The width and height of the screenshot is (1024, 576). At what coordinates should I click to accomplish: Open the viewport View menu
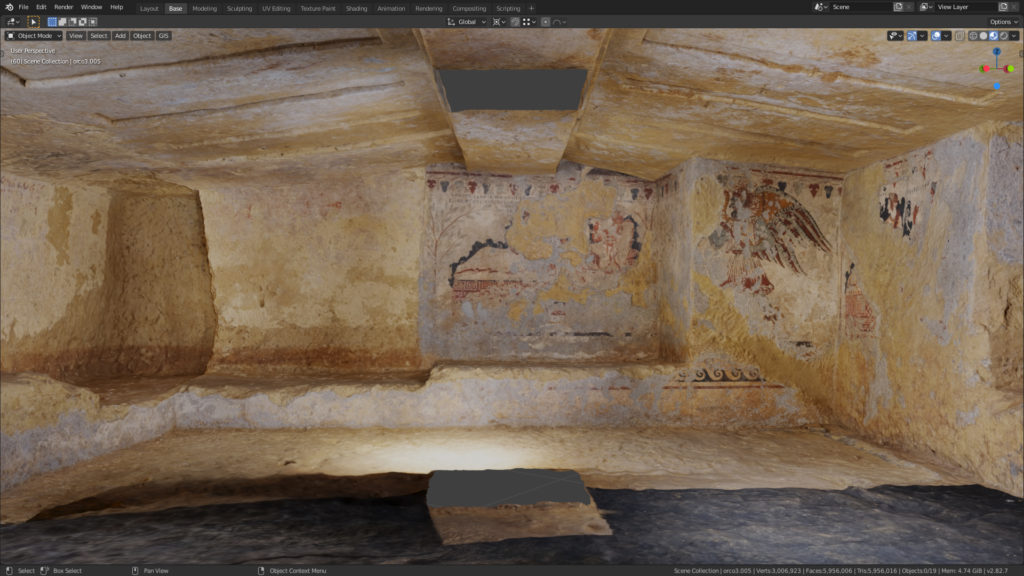point(76,36)
